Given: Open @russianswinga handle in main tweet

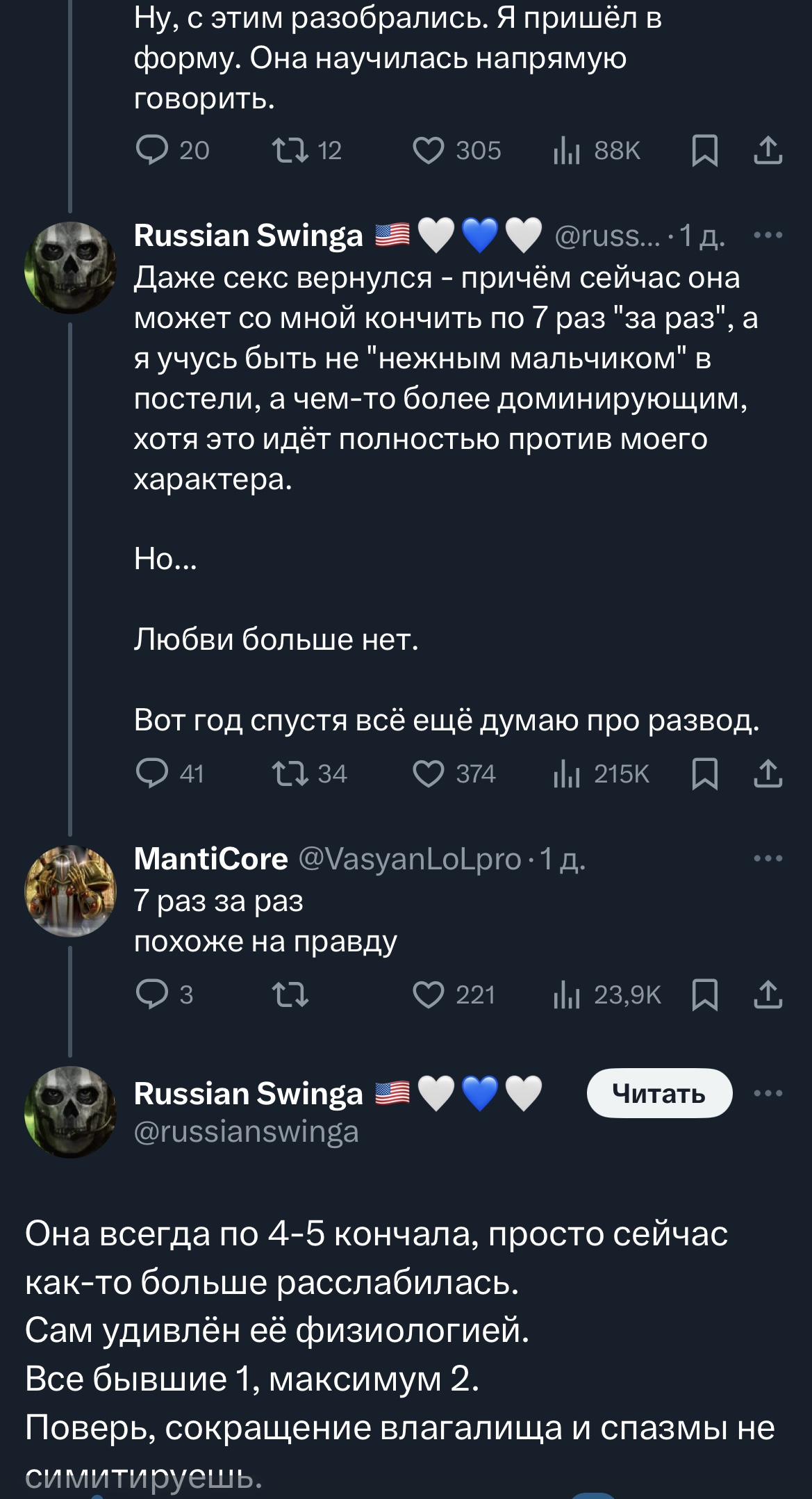Looking at the screenshot, I should [x=246, y=1132].
